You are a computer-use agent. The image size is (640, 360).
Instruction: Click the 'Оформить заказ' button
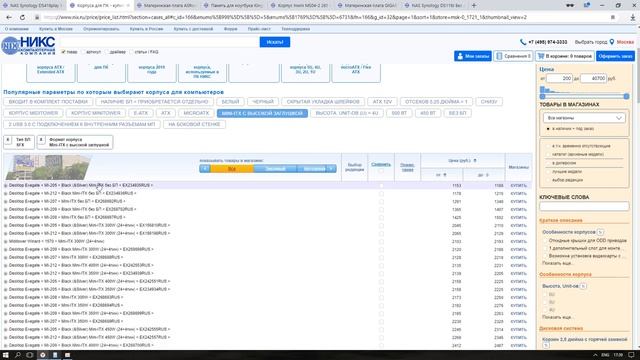coord(616,56)
